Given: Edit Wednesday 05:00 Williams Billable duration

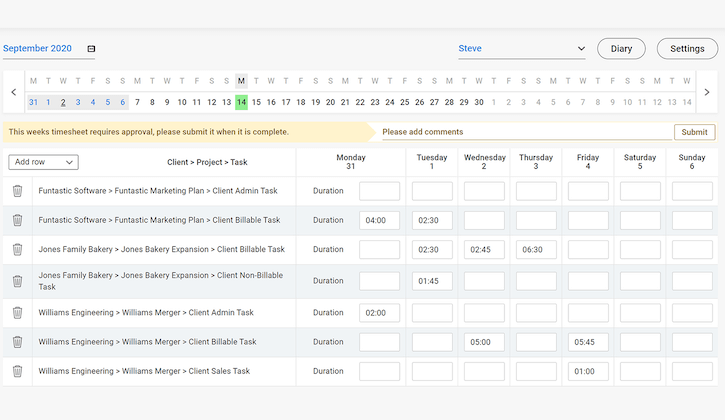Looking at the screenshot, I should tap(484, 342).
